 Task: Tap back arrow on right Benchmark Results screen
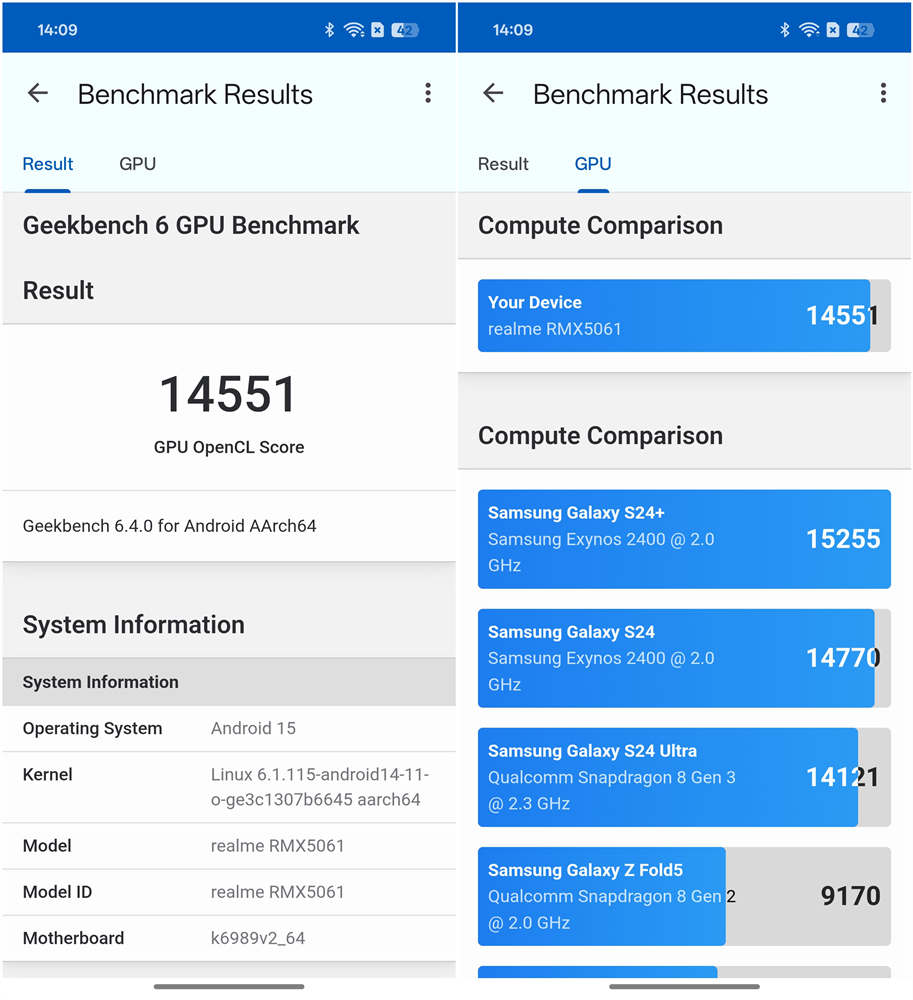tap(493, 93)
